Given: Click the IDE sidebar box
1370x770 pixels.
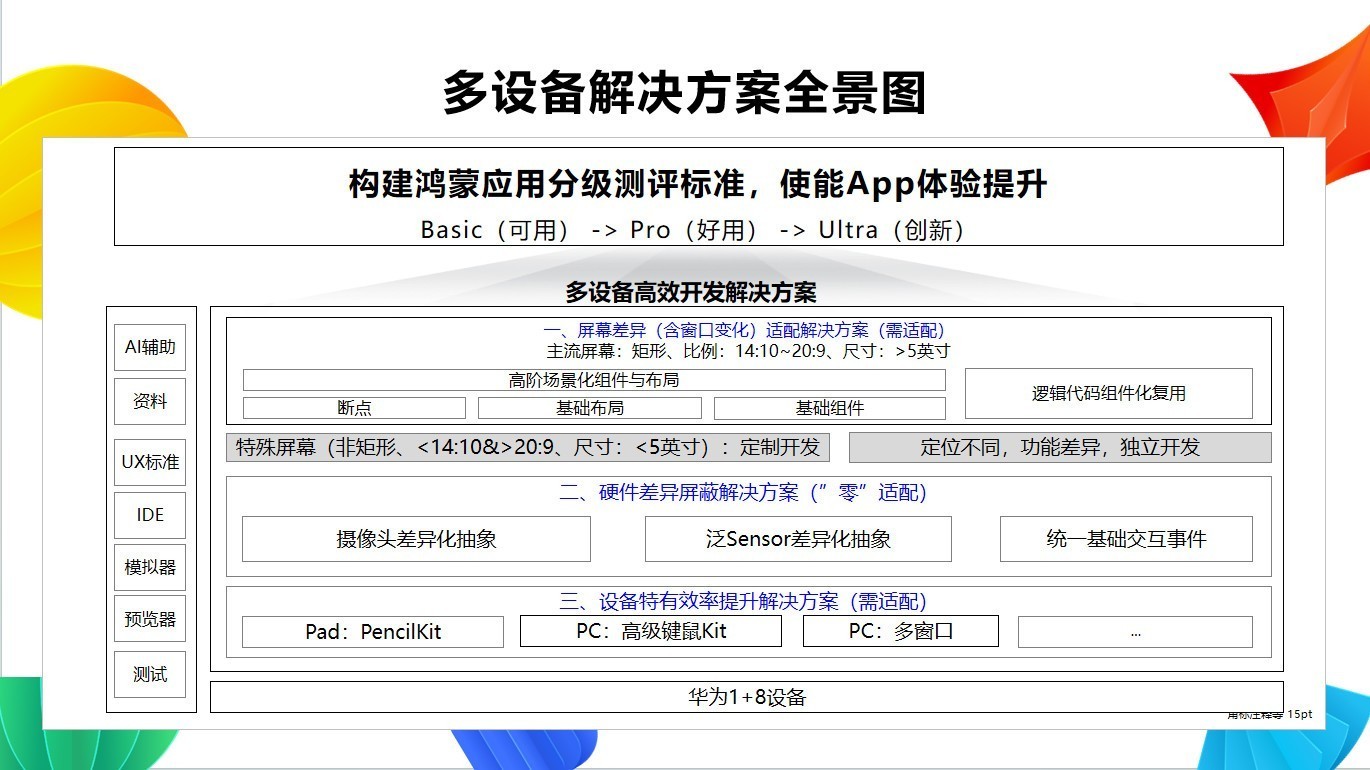Looking at the screenshot, I should [x=150, y=515].
